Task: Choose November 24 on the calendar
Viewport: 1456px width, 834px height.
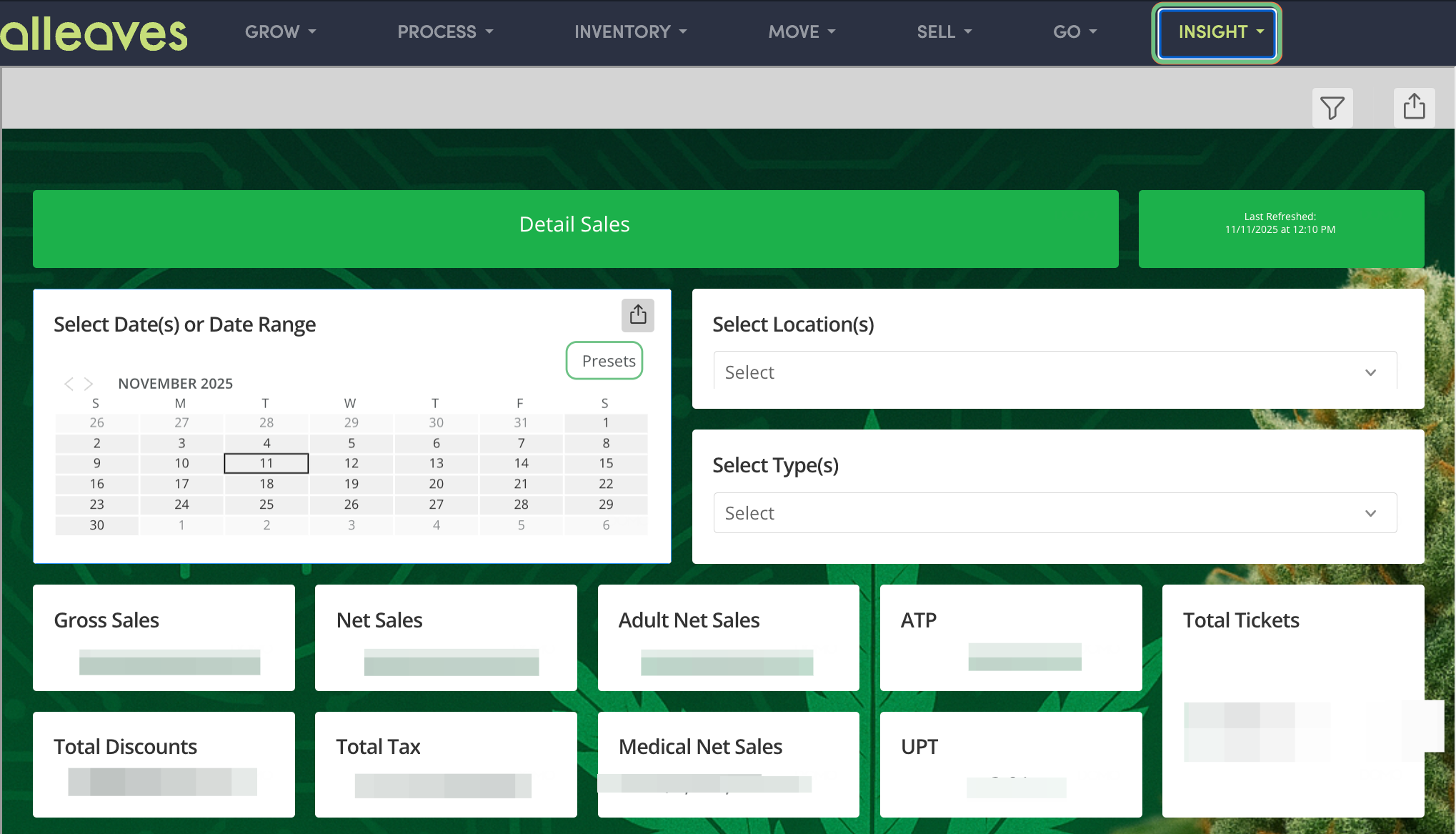Action: pyautogui.click(x=181, y=504)
